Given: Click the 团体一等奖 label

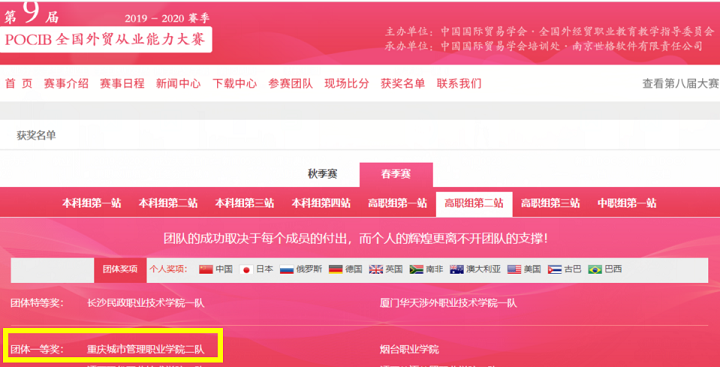Looking at the screenshot, I should (37, 350).
